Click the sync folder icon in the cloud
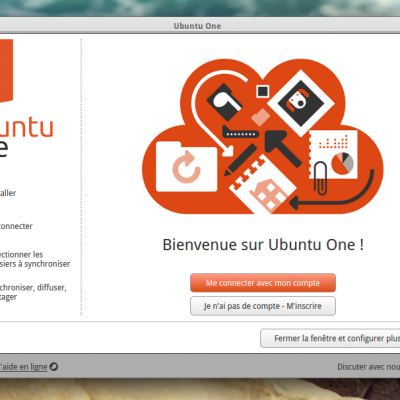 tap(186, 167)
